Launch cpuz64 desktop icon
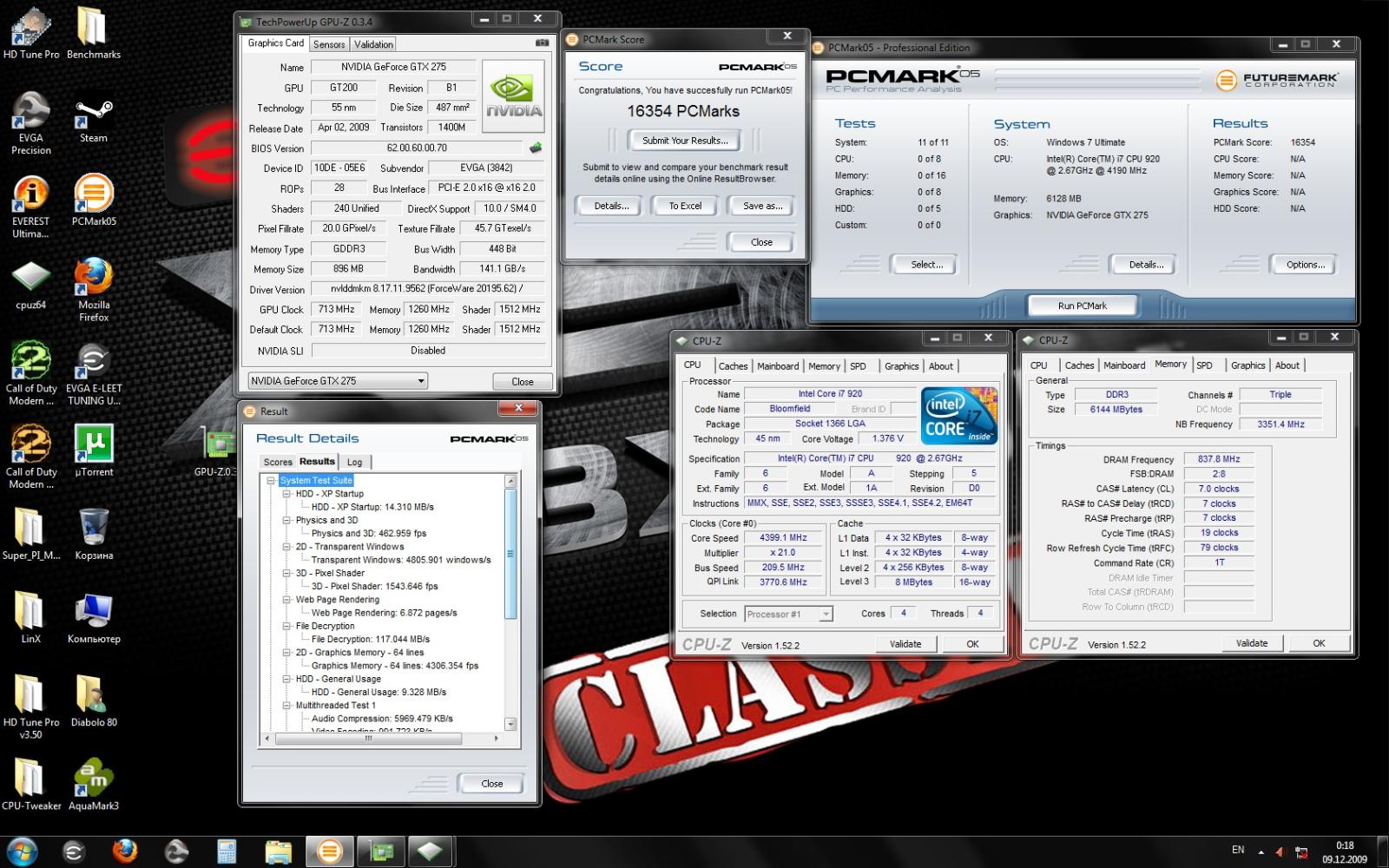The image size is (1389, 868). pyautogui.click(x=31, y=284)
